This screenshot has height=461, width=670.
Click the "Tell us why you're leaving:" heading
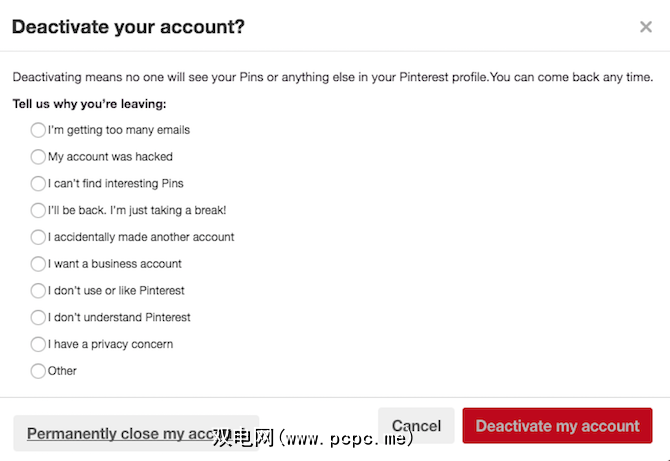click(89, 104)
